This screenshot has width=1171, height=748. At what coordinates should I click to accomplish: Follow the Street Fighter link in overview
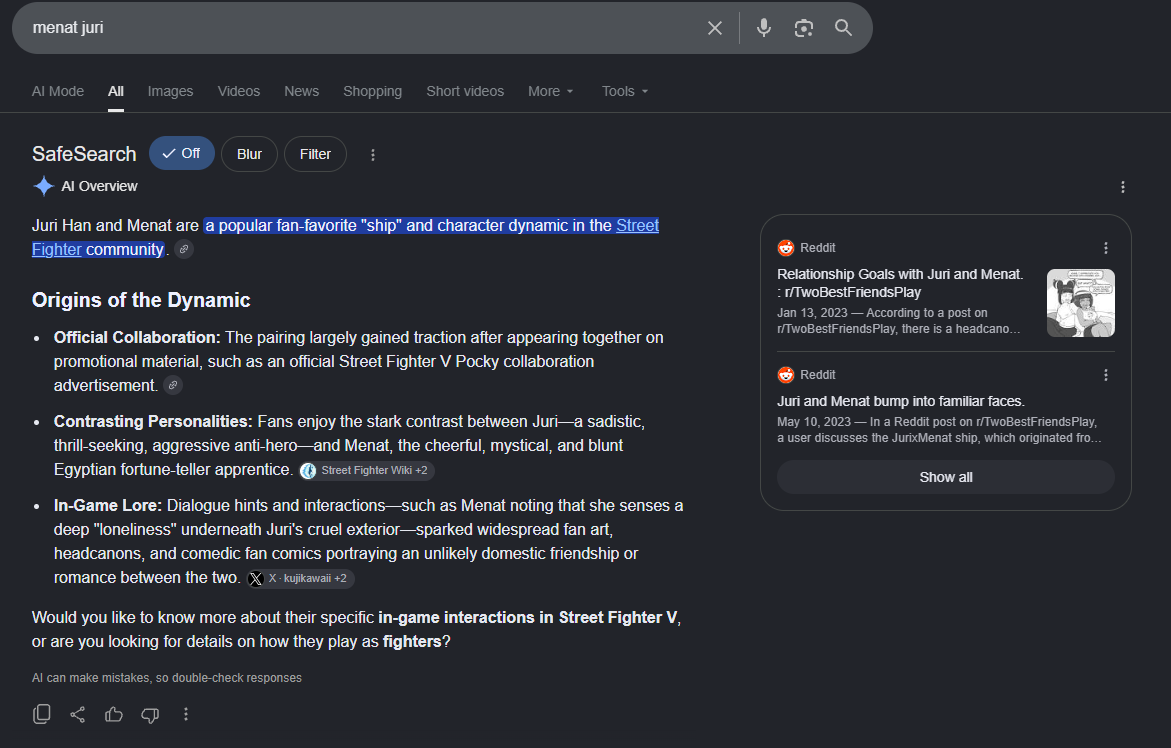click(637, 225)
